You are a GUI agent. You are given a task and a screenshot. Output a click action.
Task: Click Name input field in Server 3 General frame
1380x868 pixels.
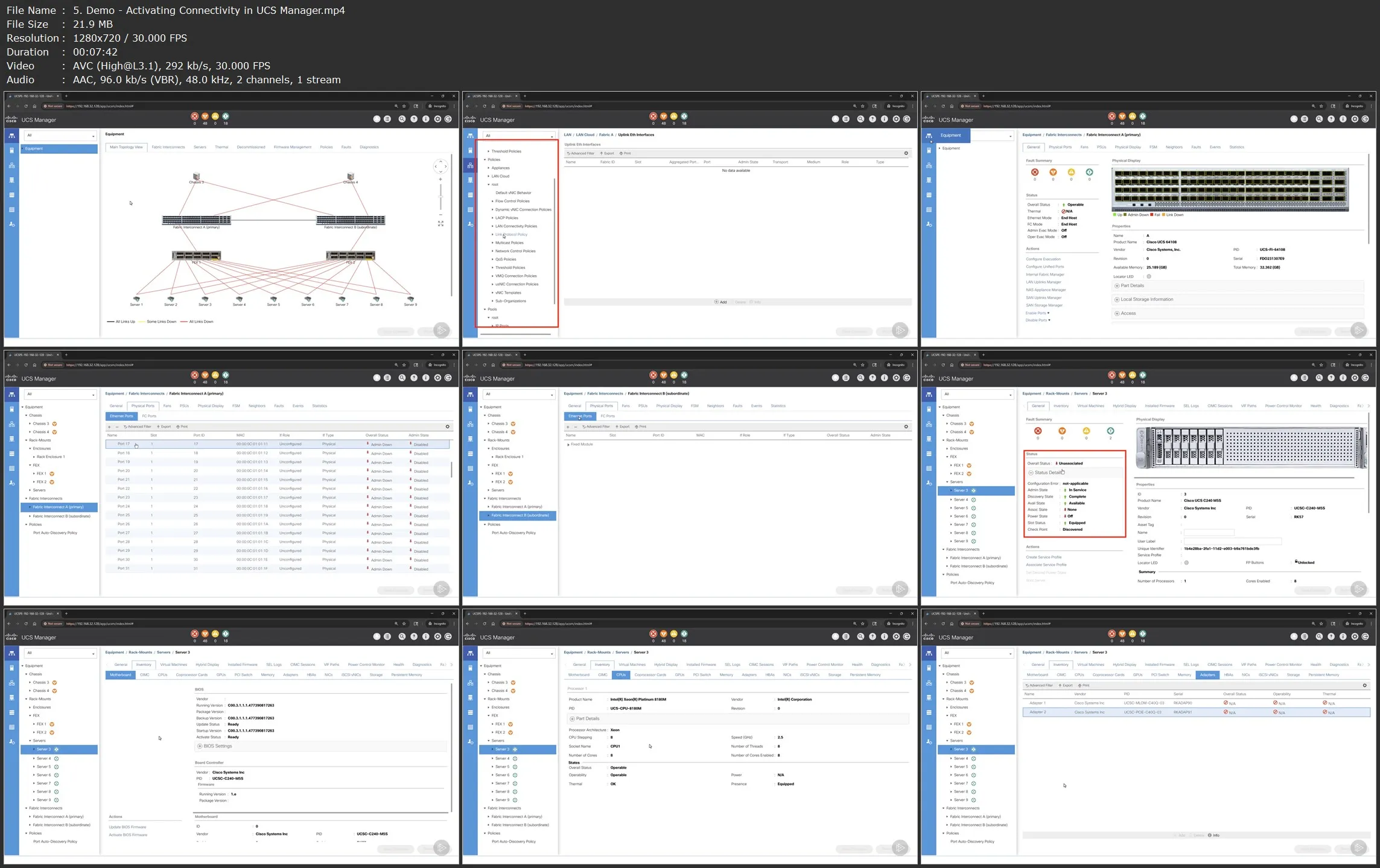point(1209,533)
